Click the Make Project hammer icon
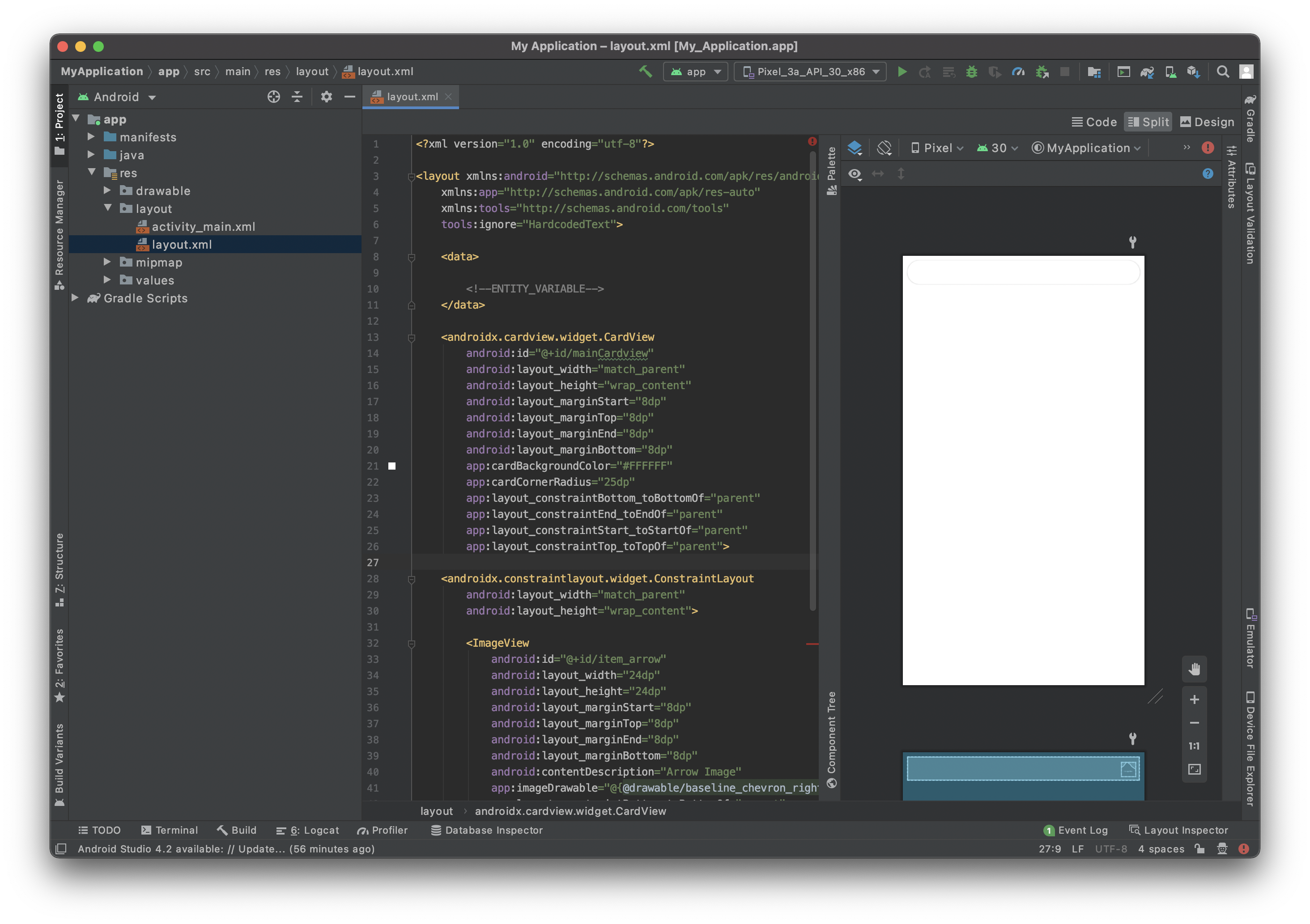The image size is (1310, 924). point(645,72)
